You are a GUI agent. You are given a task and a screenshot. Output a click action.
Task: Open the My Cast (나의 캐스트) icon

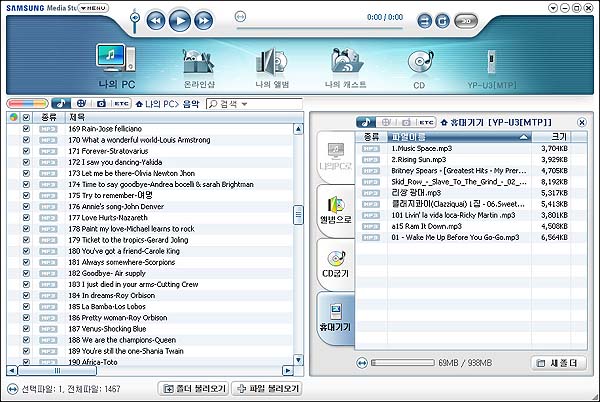click(346, 68)
